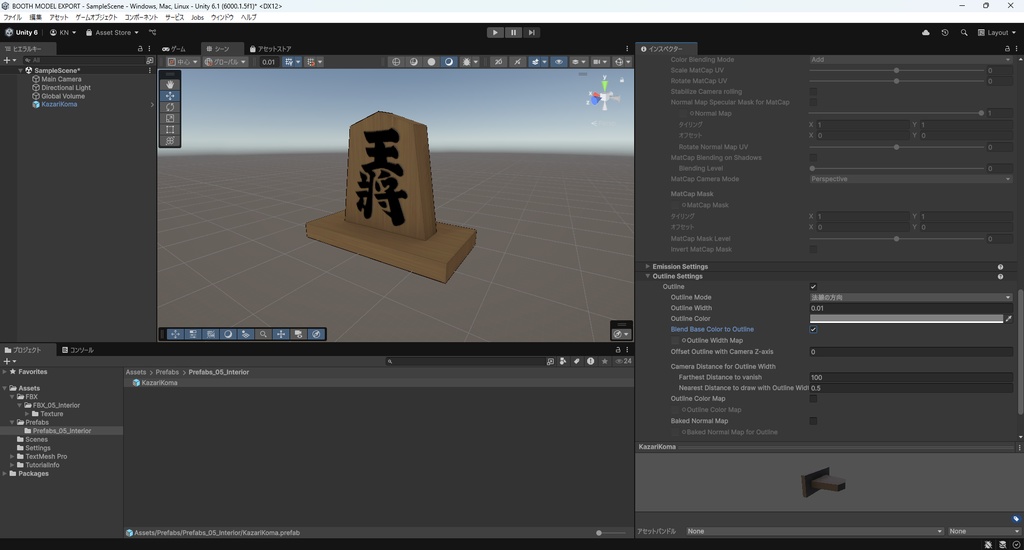The width and height of the screenshot is (1024, 550).
Task: Click the project panel plus add button
Action: click(8, 361)
